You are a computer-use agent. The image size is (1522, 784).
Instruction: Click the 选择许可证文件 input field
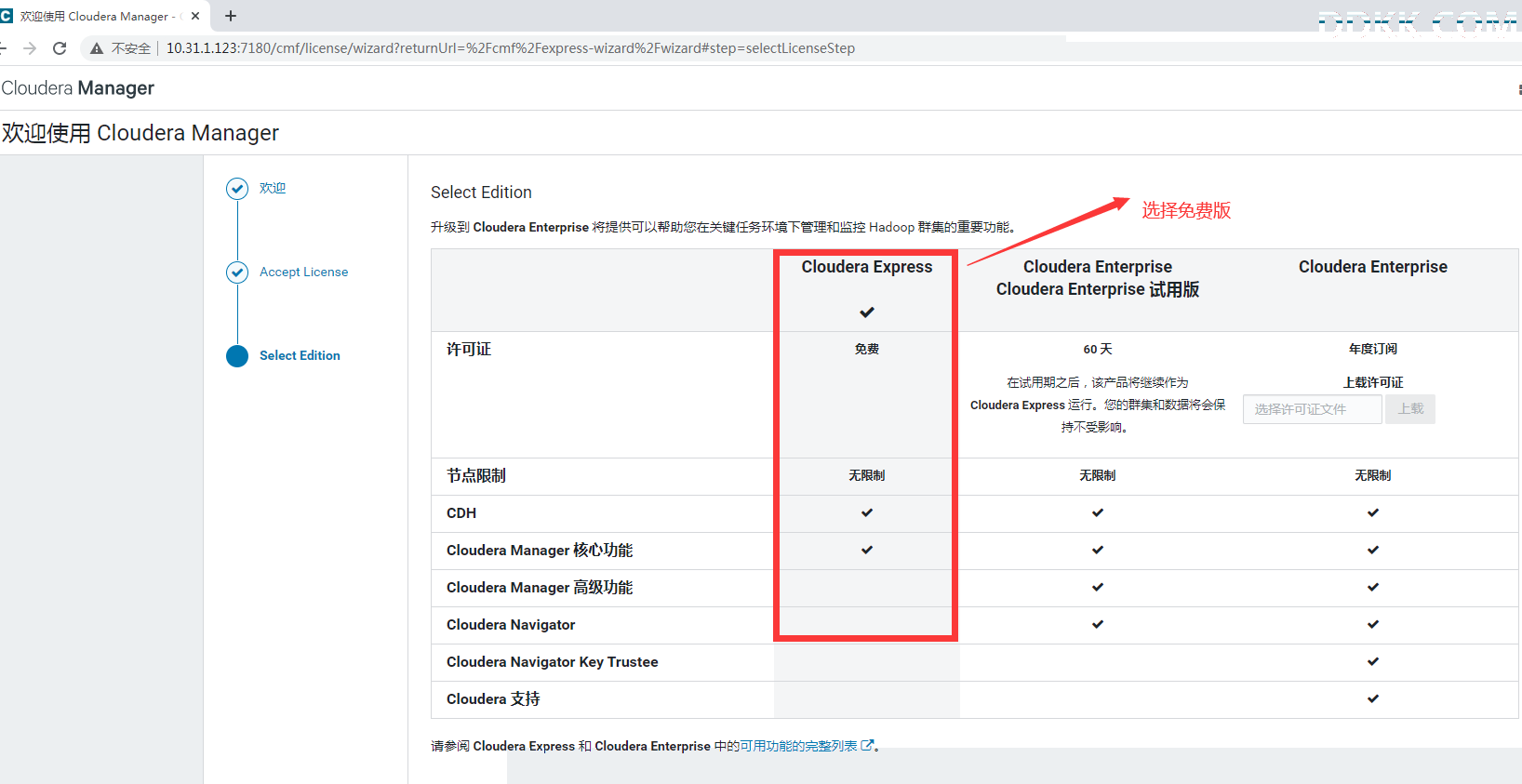[x=1313, y=409]
